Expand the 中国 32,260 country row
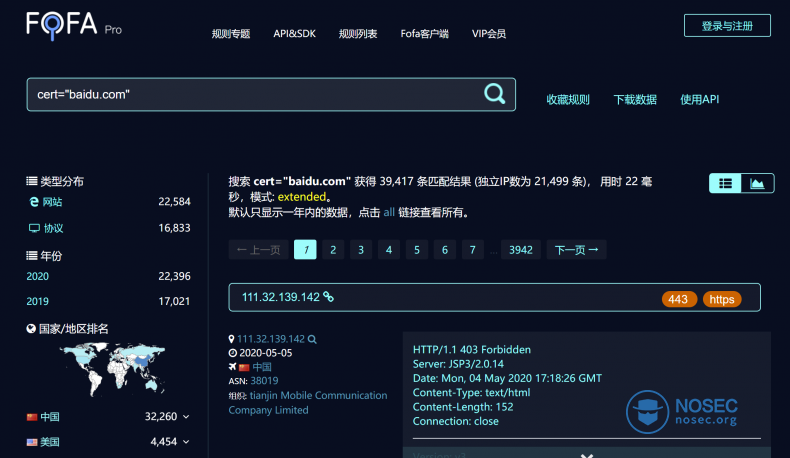This screenshot has width=790, height=458. [x=186, y=417]
